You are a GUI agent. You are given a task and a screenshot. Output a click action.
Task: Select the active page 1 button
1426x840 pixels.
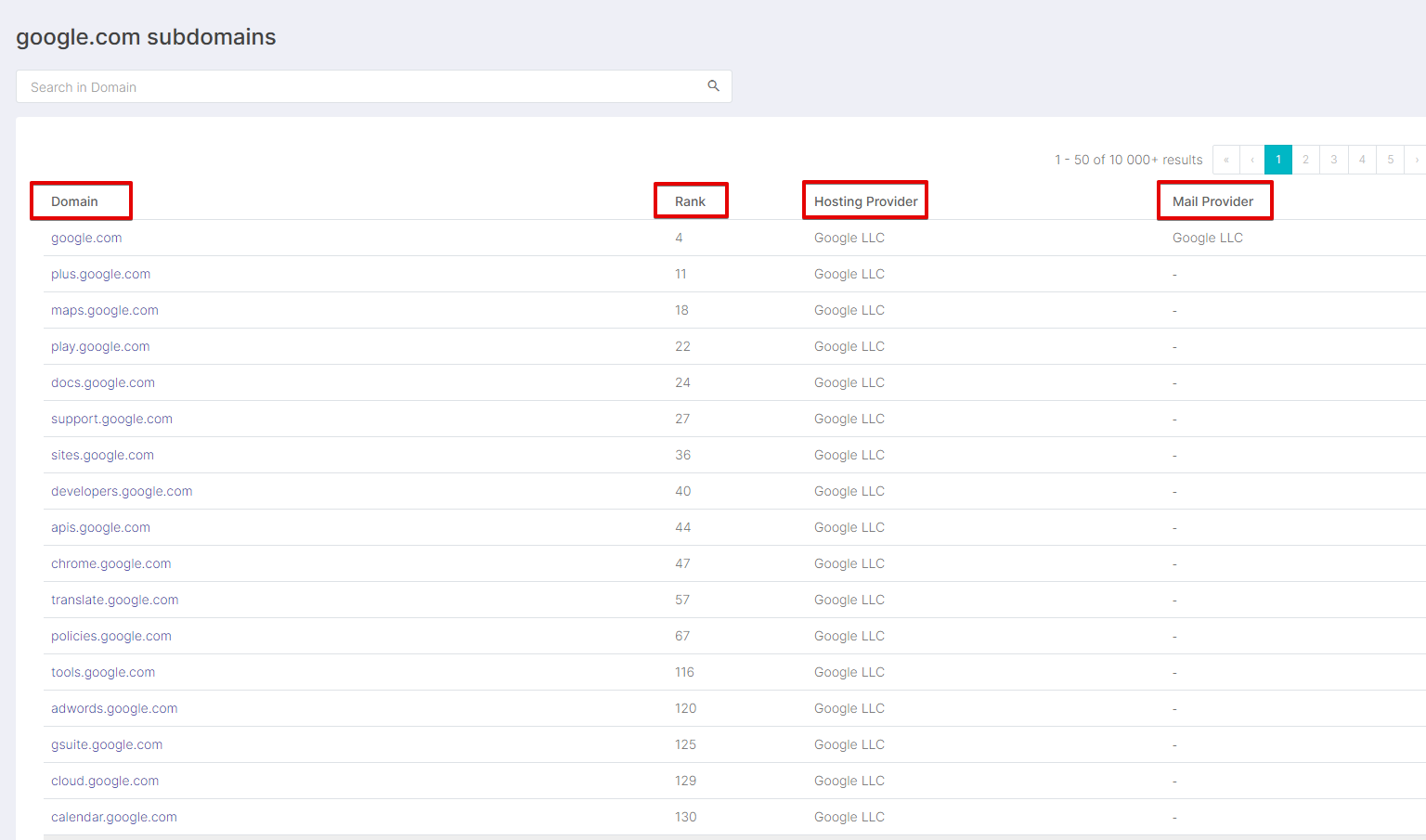tap(1278, 160)
